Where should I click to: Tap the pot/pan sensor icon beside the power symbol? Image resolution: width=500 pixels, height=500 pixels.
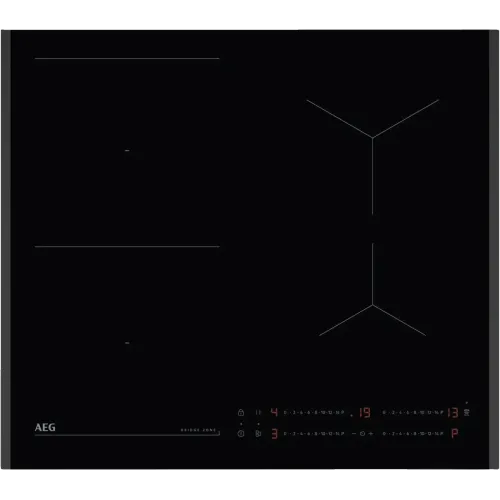click(258, 434)
